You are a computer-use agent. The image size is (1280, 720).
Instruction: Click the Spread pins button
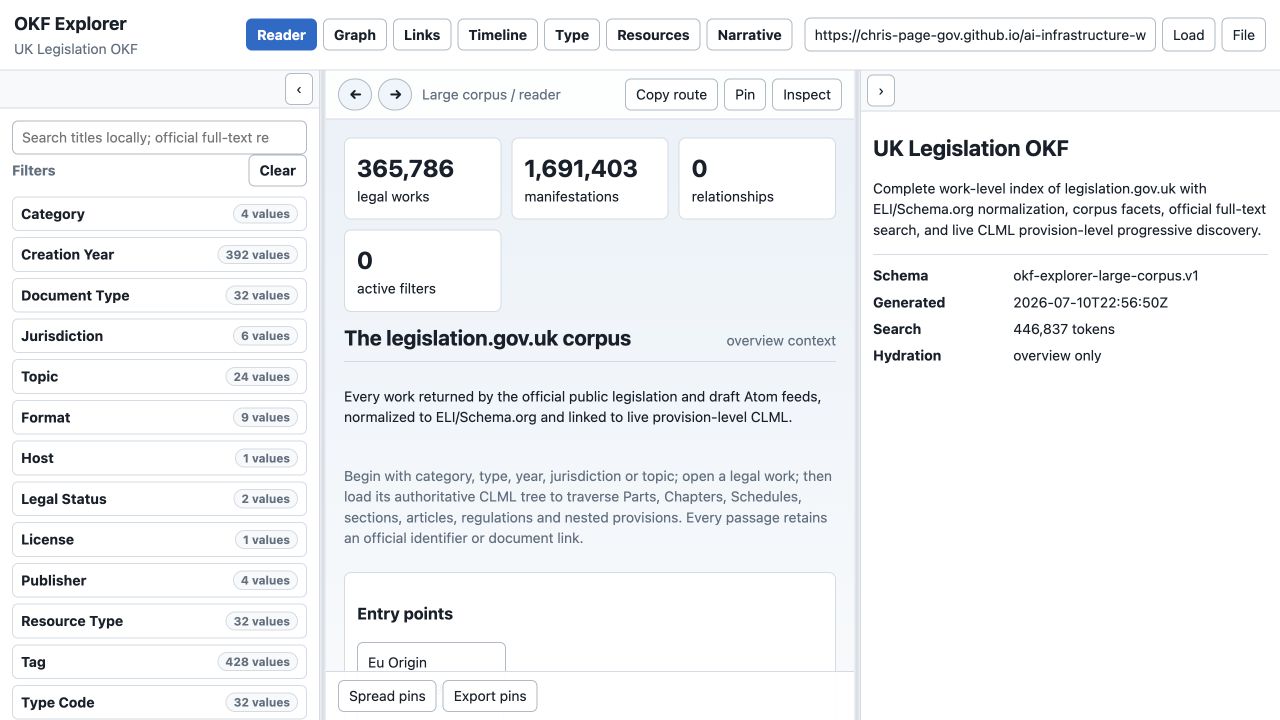tap(387, 696)
